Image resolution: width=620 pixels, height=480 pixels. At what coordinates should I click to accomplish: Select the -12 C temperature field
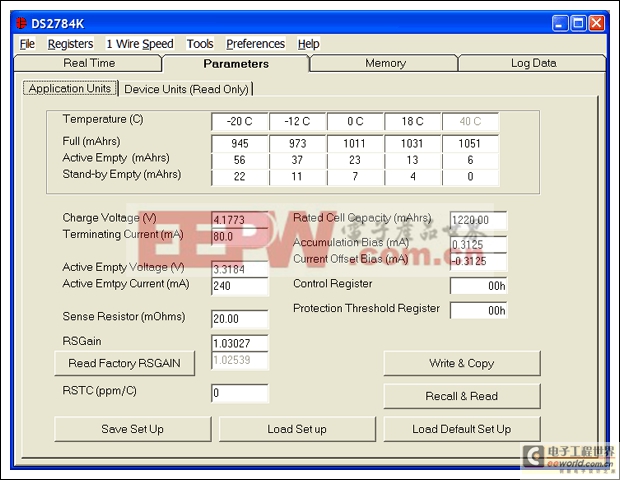(x=297, y=121)
